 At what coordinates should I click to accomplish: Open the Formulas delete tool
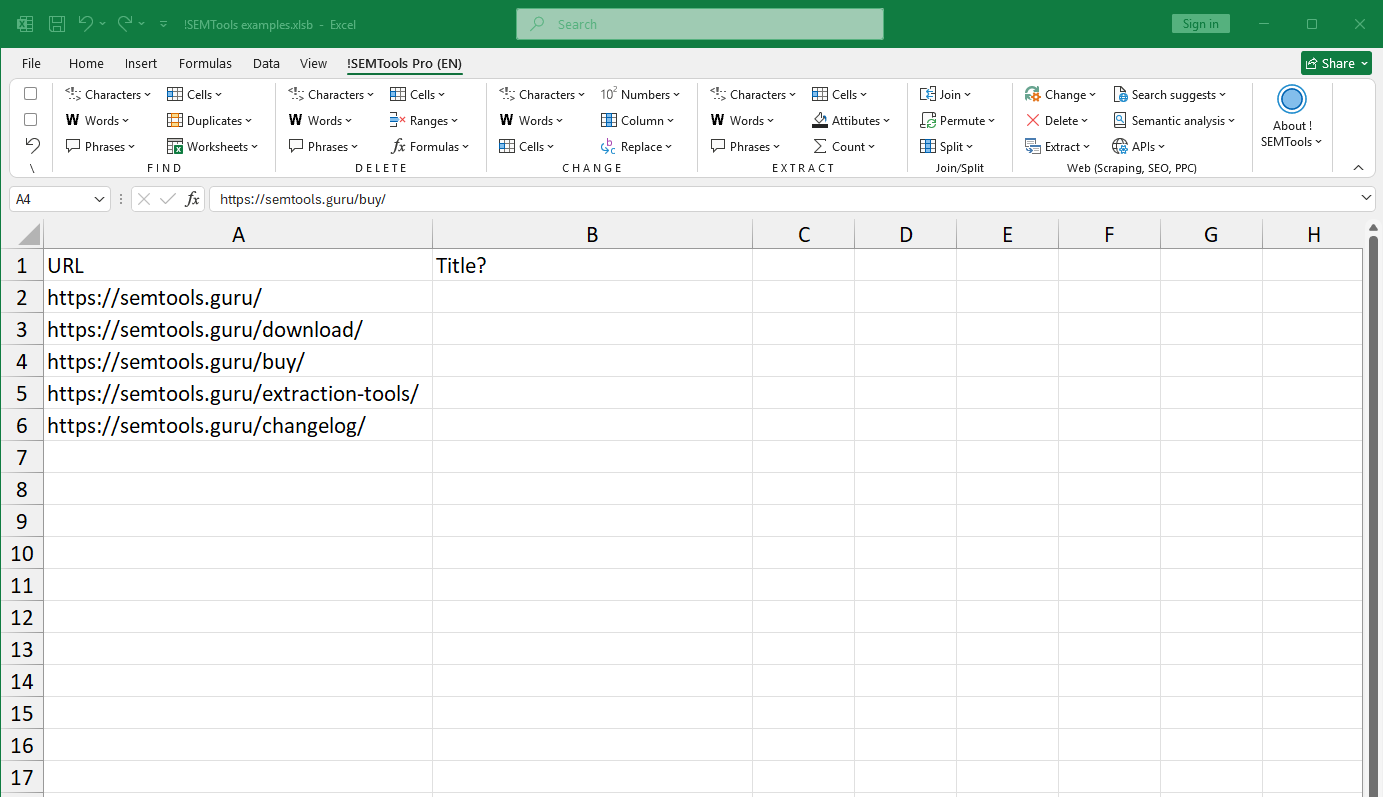(x=430, y=146)
